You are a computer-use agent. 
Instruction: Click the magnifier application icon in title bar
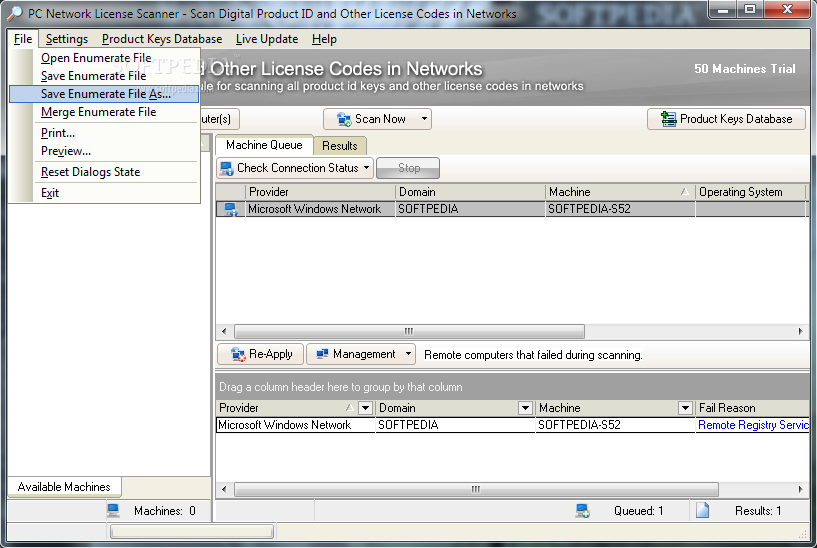[x=15, y=13]
